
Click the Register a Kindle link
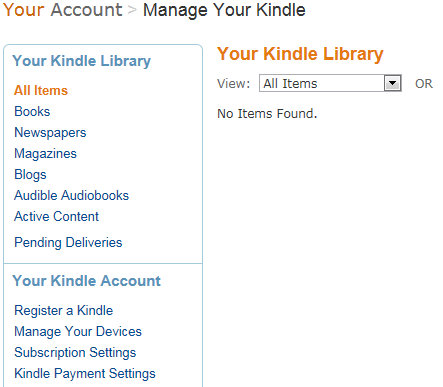(64, 310)
